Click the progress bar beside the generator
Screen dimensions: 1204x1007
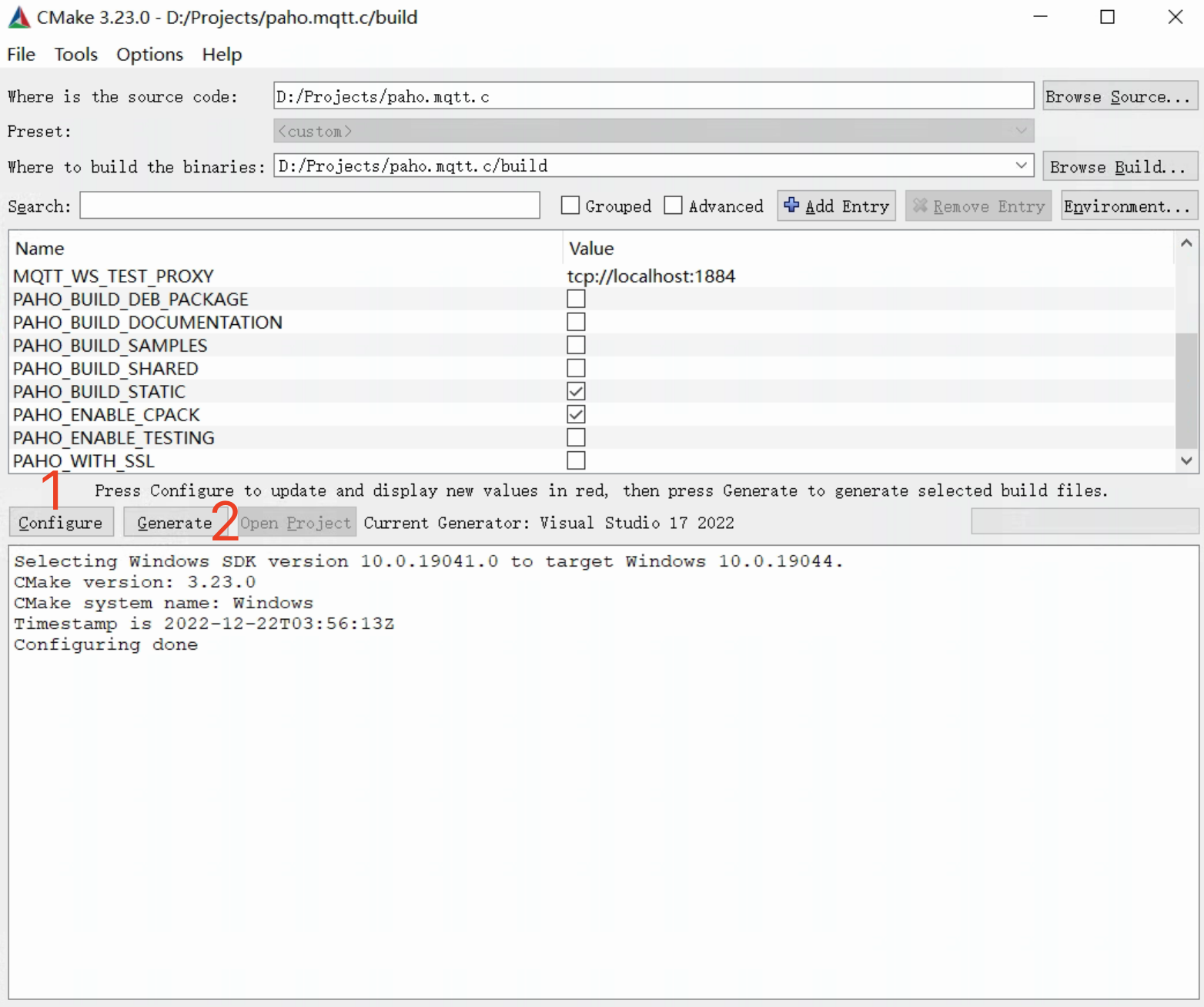pos(1085,521)
